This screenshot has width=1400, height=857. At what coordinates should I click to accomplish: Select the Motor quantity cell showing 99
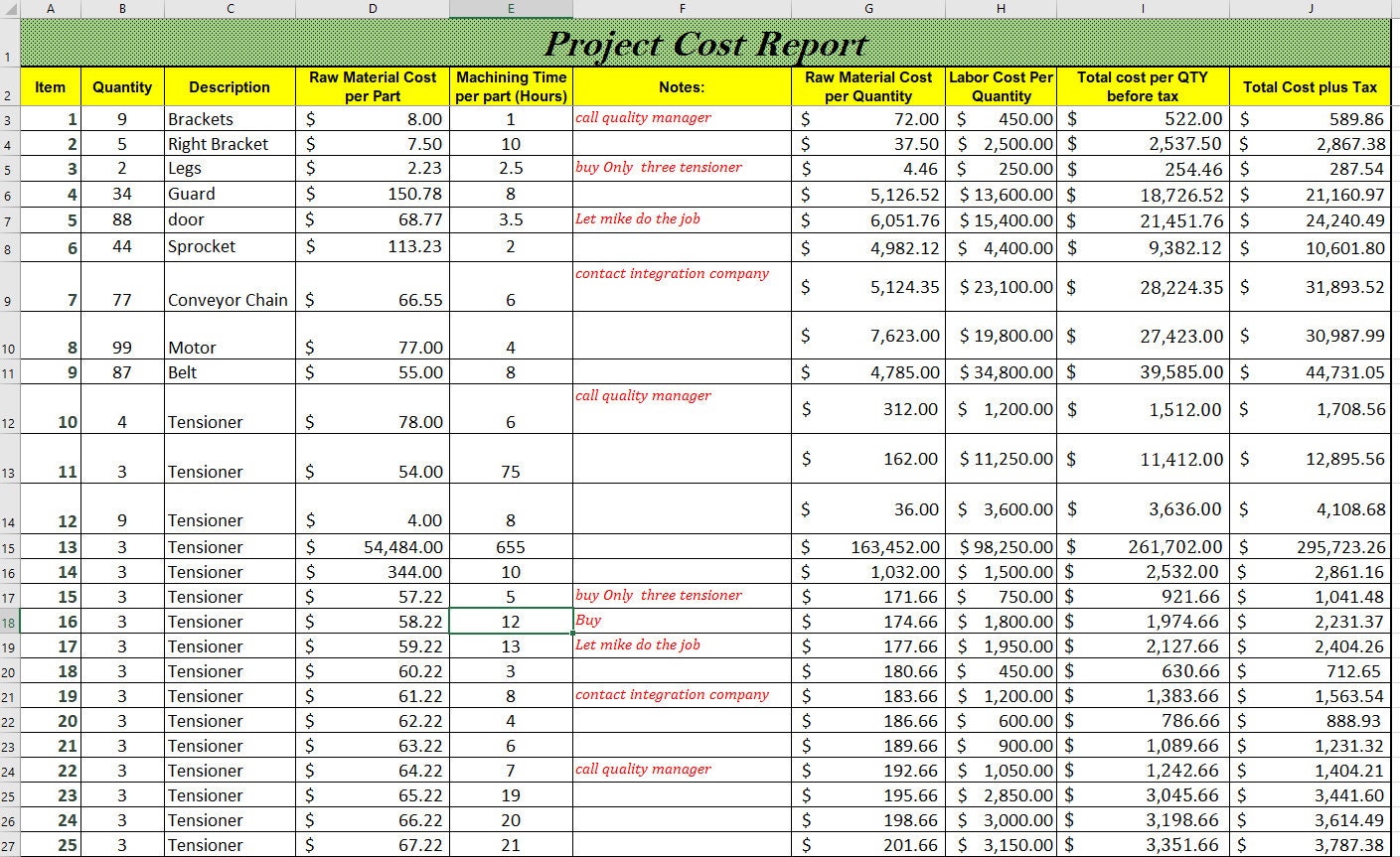pos(121,348)
